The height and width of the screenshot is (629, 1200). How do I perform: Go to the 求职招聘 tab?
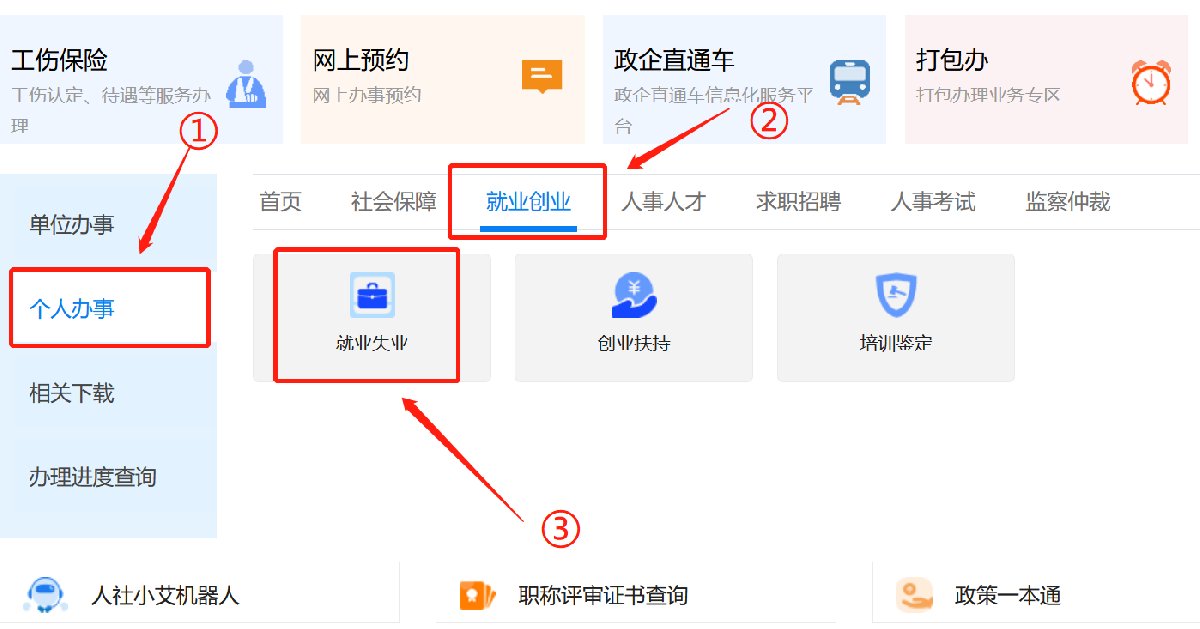[798, 202]
